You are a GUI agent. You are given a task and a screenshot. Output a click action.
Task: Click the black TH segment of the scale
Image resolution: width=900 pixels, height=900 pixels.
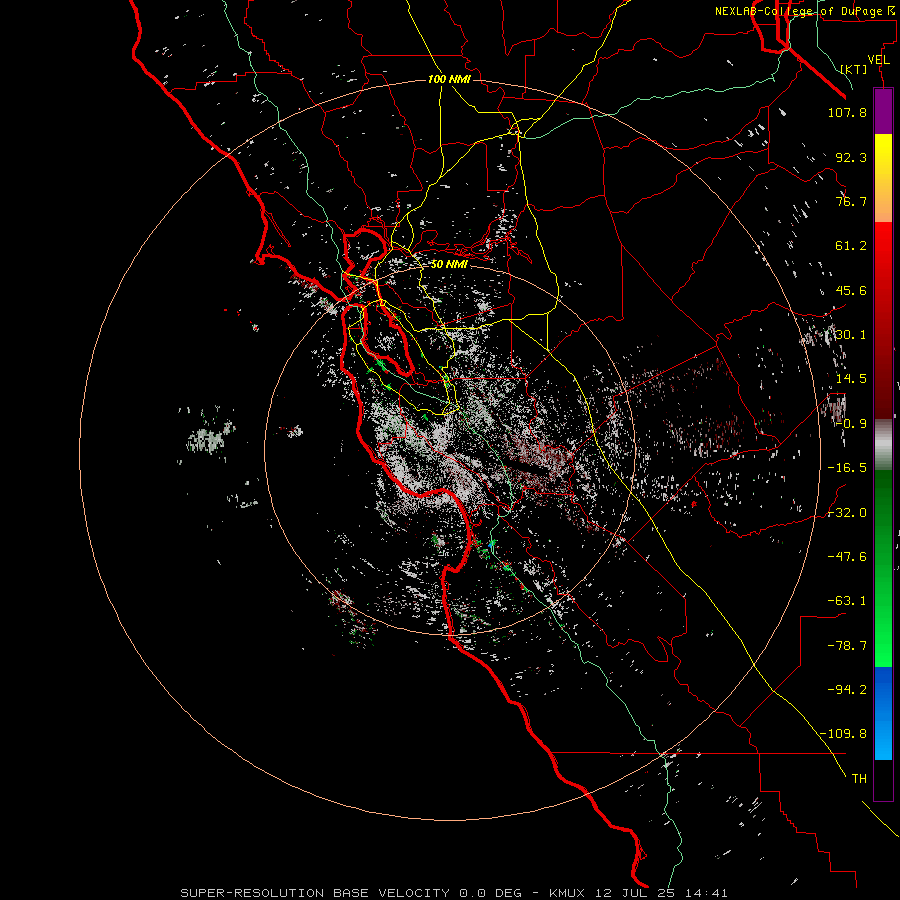pyautogui.click(x=883, y=780)
